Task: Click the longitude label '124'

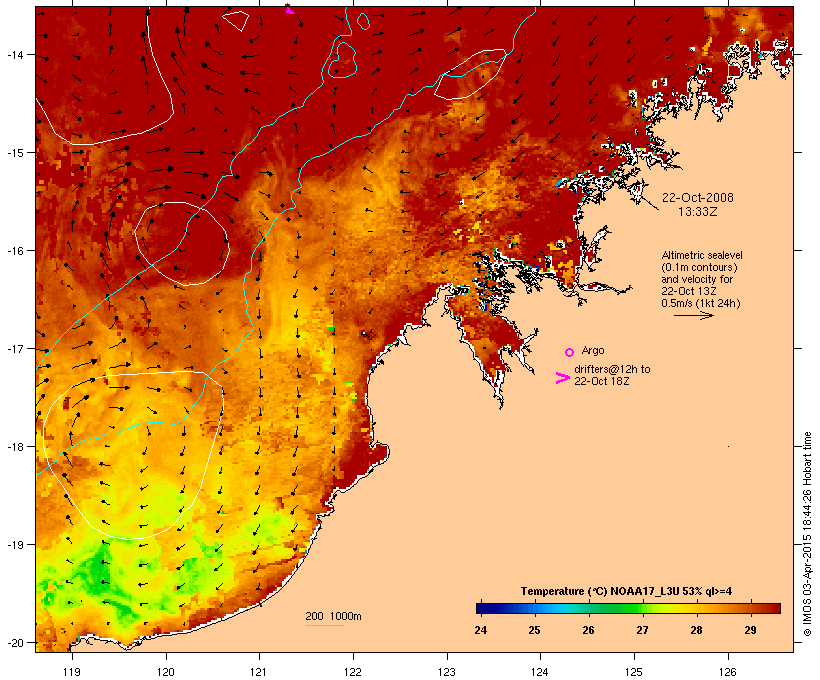Action: (x=540, y=672)
